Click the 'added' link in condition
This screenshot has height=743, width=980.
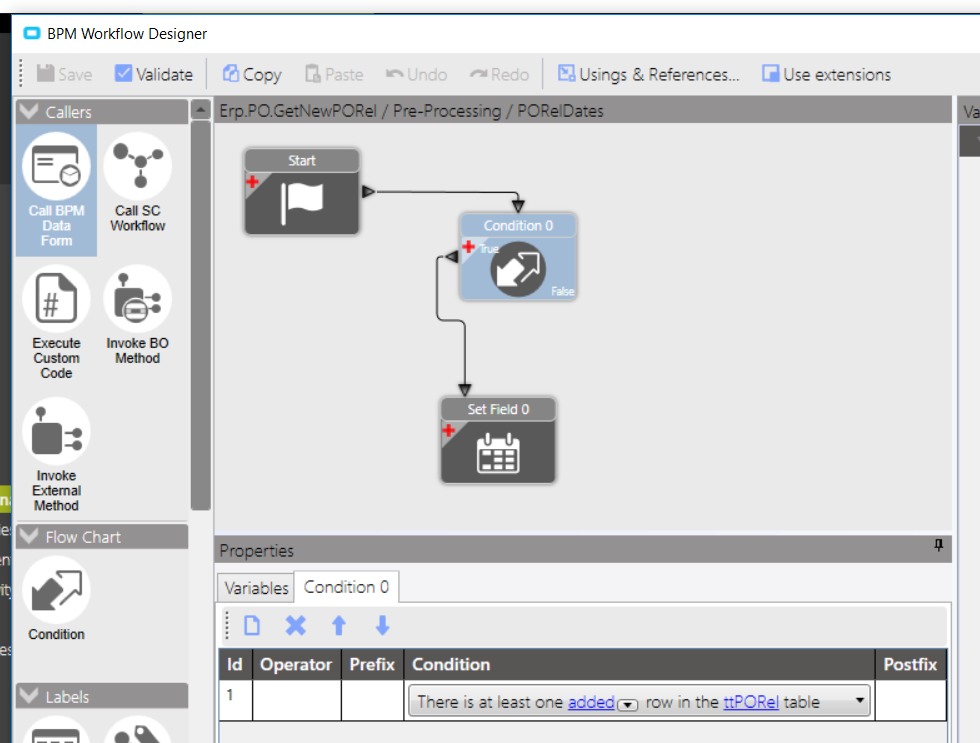(591, 702)
